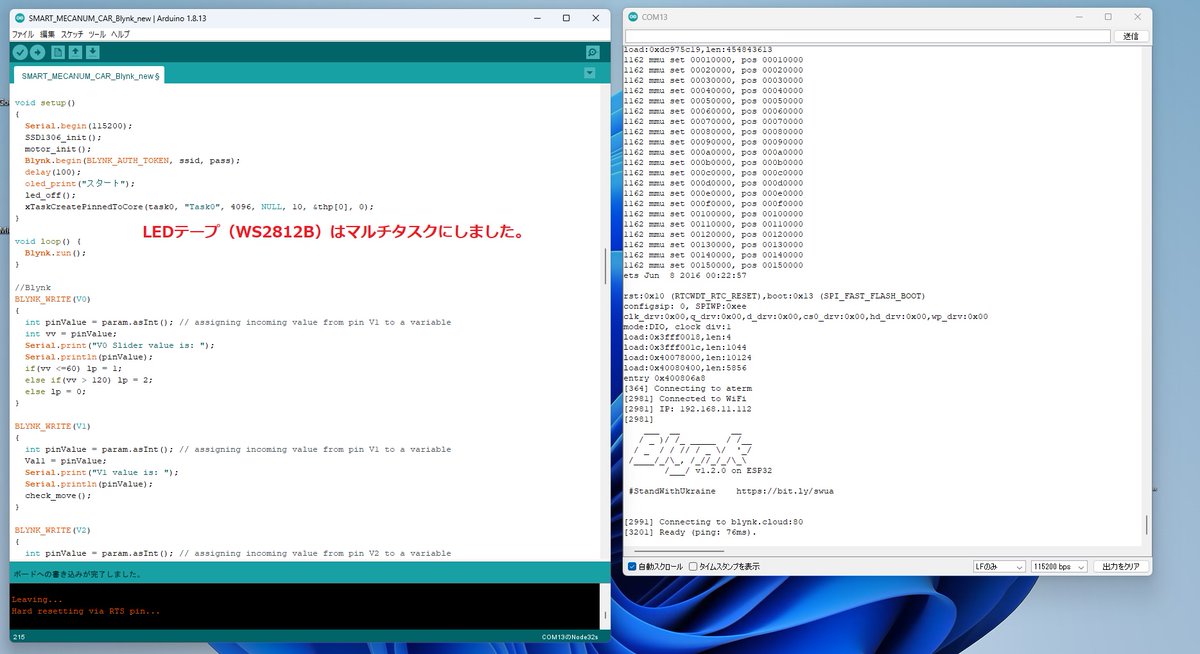Open the LFのみ line ending dropdown
Viewport: 1200px width, 654px height.
[998, 566]
